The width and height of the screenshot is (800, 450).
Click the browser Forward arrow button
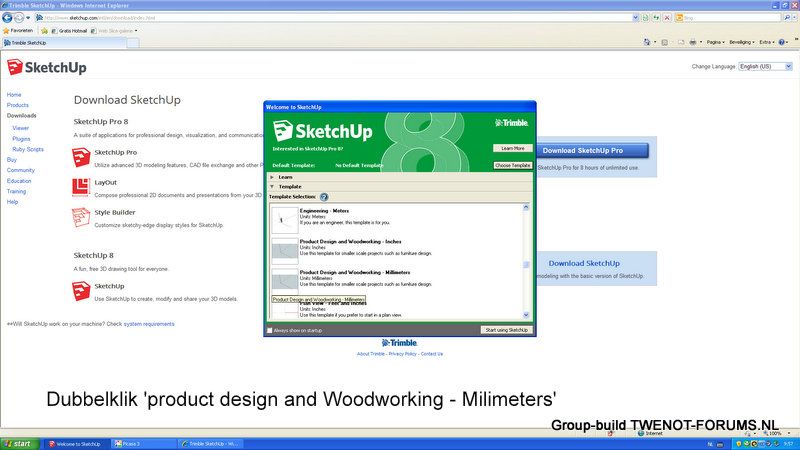(18, 17)
